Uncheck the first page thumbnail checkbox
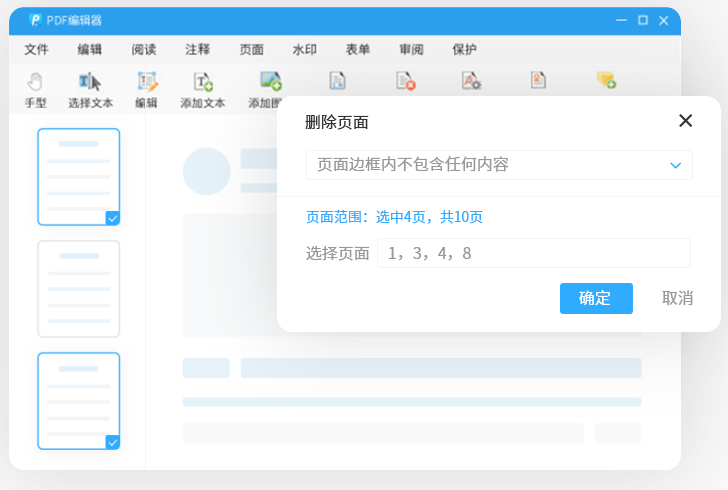 (x=112, y=218)
